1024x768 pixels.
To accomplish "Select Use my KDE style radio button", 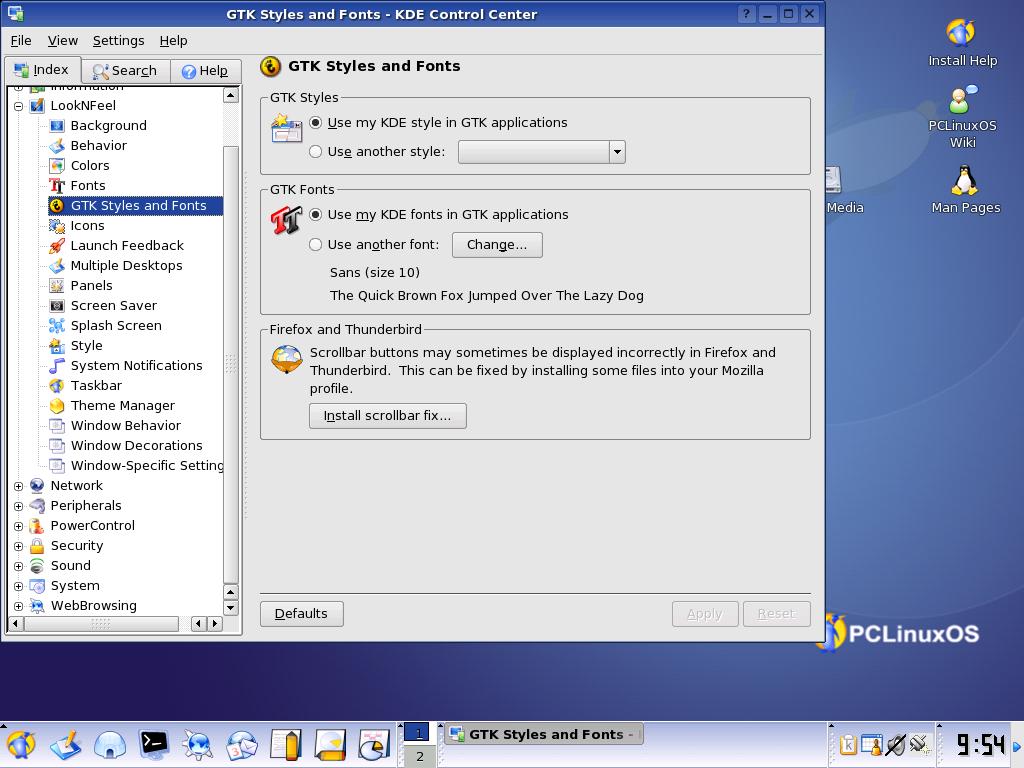I will [x=315, y=123].
